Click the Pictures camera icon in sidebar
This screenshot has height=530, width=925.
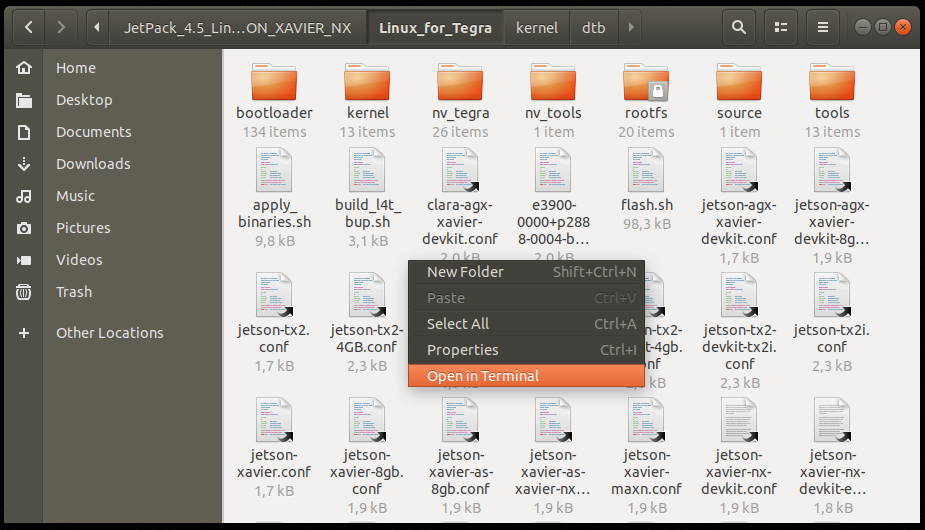24,228
